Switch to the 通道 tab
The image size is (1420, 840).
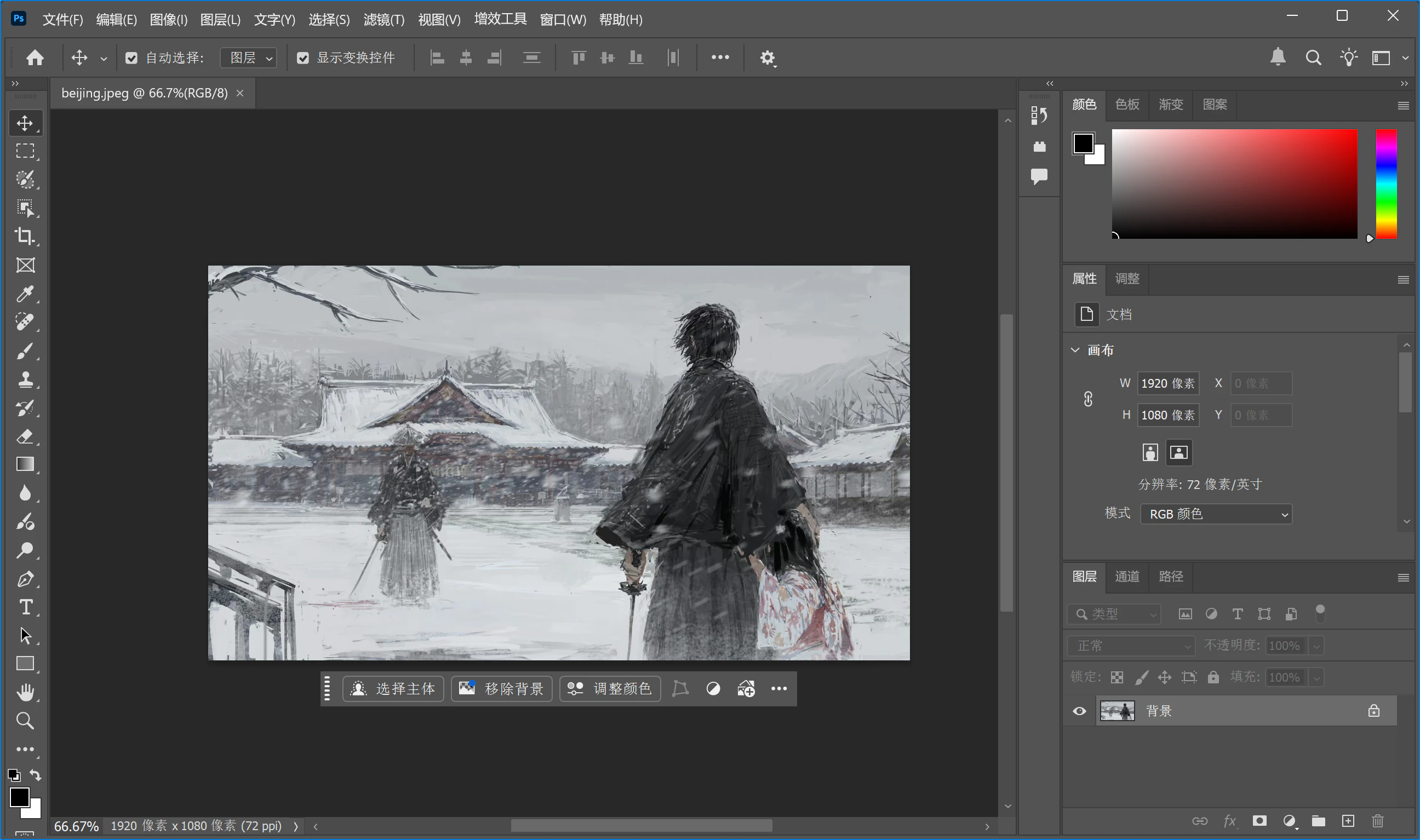(1127, 576)
